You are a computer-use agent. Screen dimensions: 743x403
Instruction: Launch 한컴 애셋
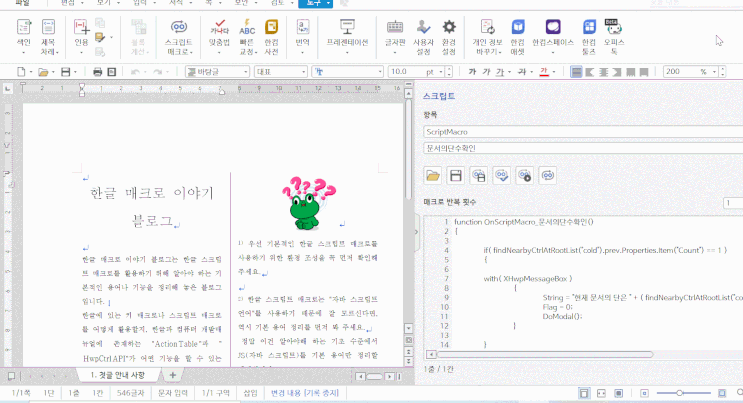pos(517,37)
